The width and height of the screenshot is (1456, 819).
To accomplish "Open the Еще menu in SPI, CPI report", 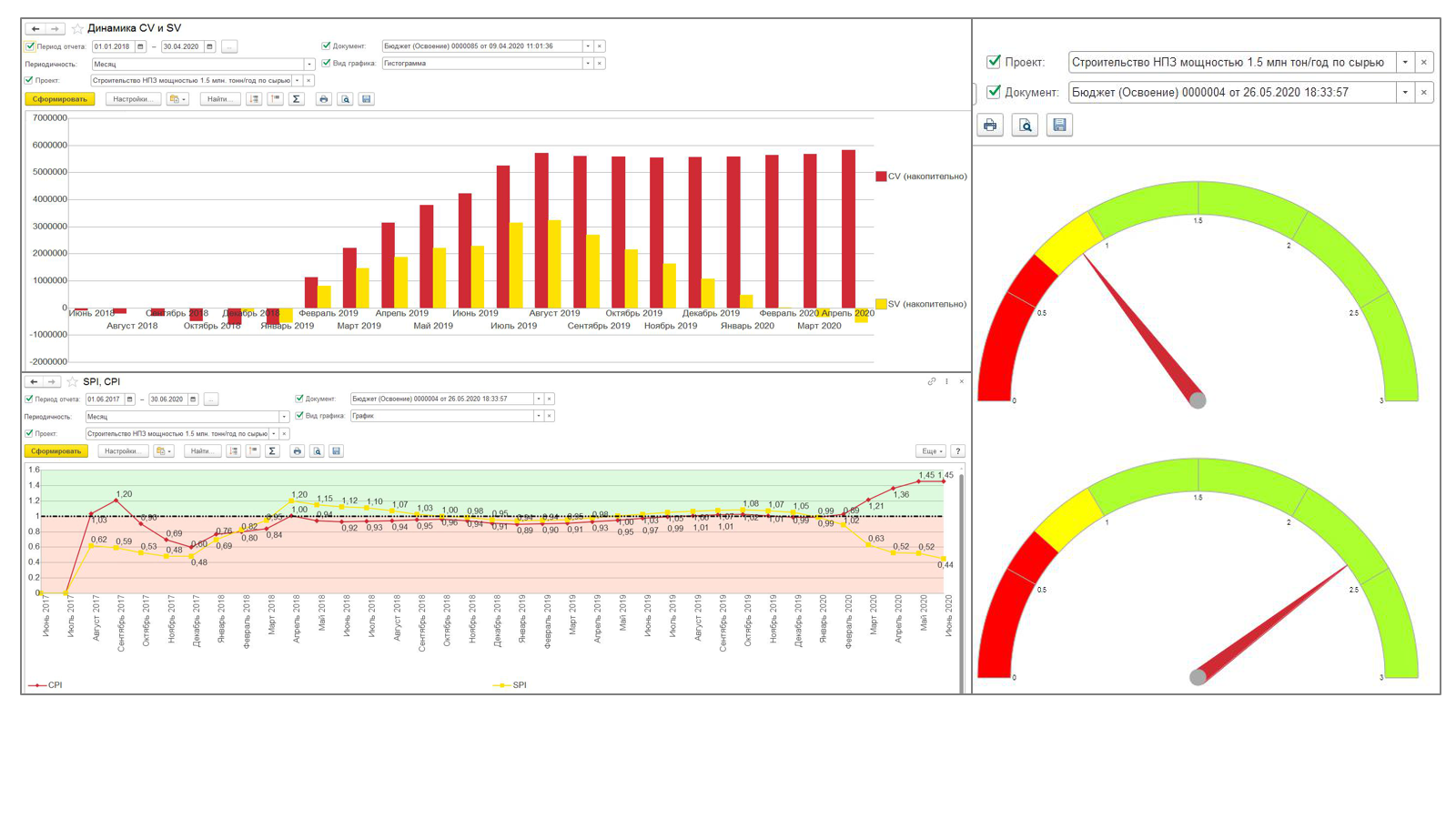I will coord(931,451).
